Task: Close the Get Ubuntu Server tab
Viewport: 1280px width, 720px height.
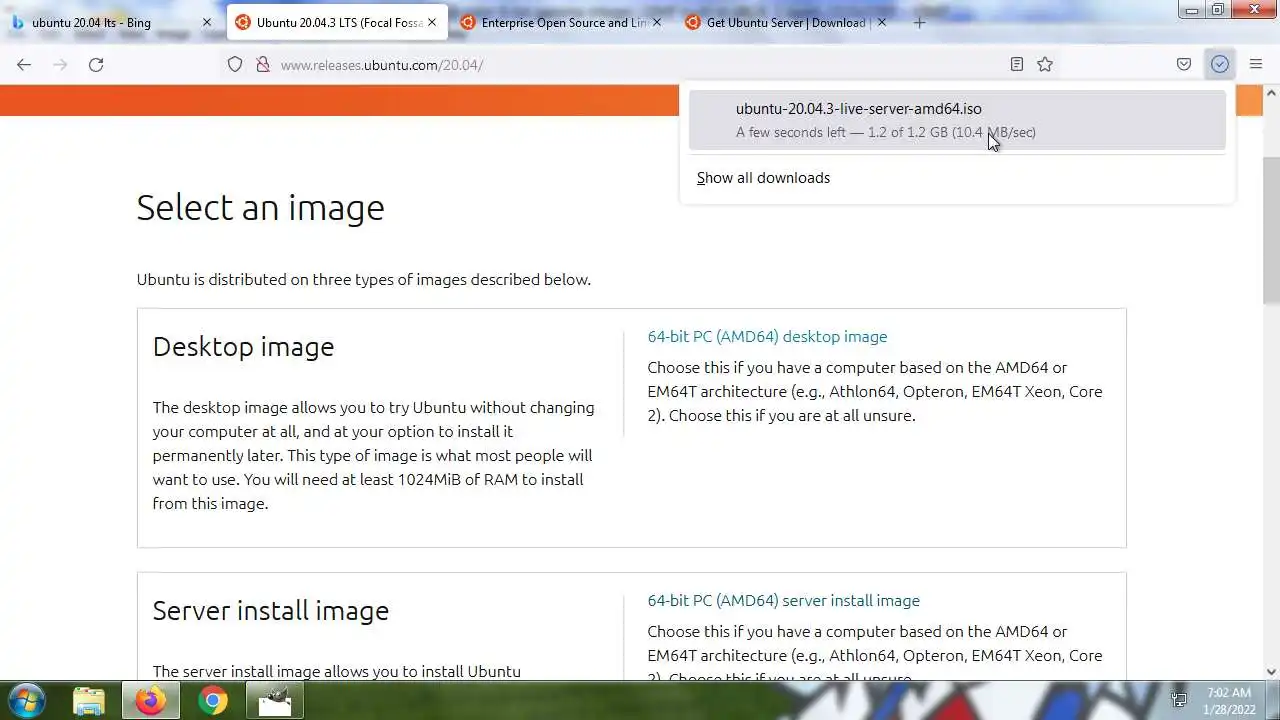Action: [881, 22]
